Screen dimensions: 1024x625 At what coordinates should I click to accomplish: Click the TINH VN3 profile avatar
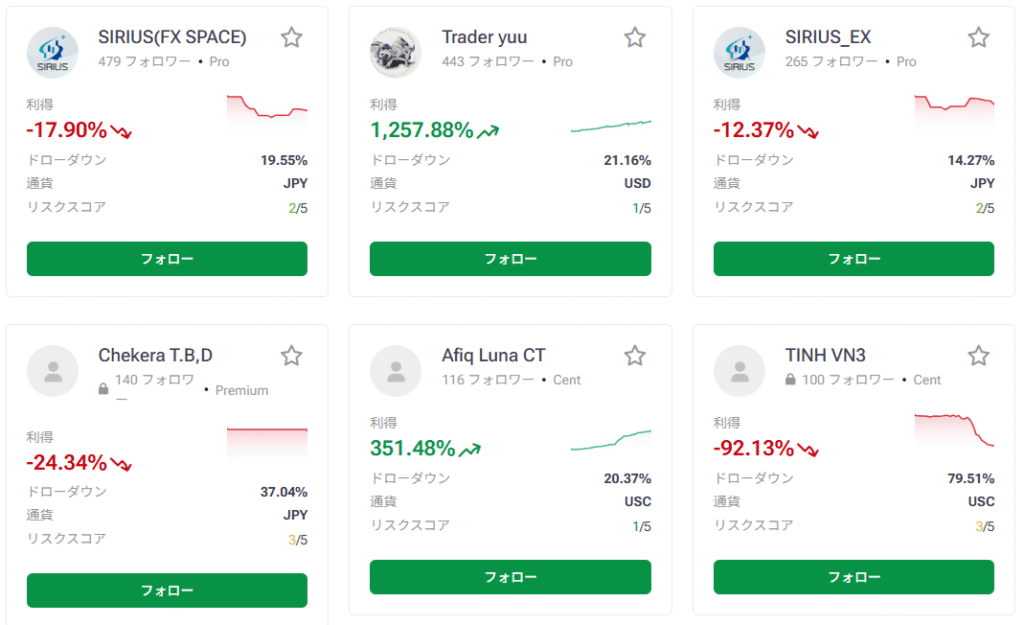pyautogui.click(x=739, y=371)
